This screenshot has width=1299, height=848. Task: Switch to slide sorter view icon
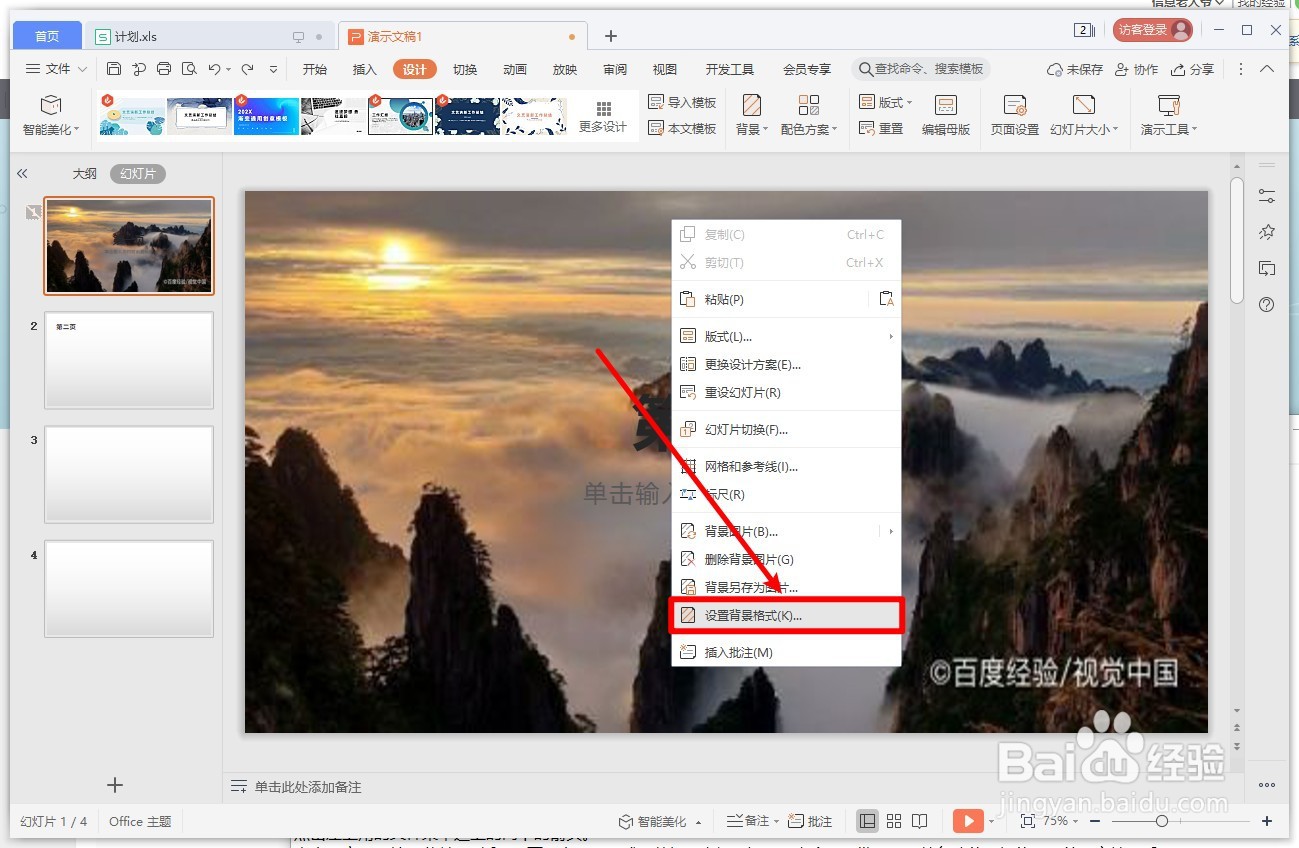tap(894, 821)
